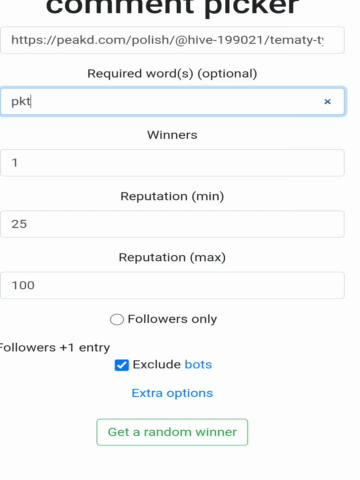
Task: Click the comment picker page heading
Action: pos(172,6)
